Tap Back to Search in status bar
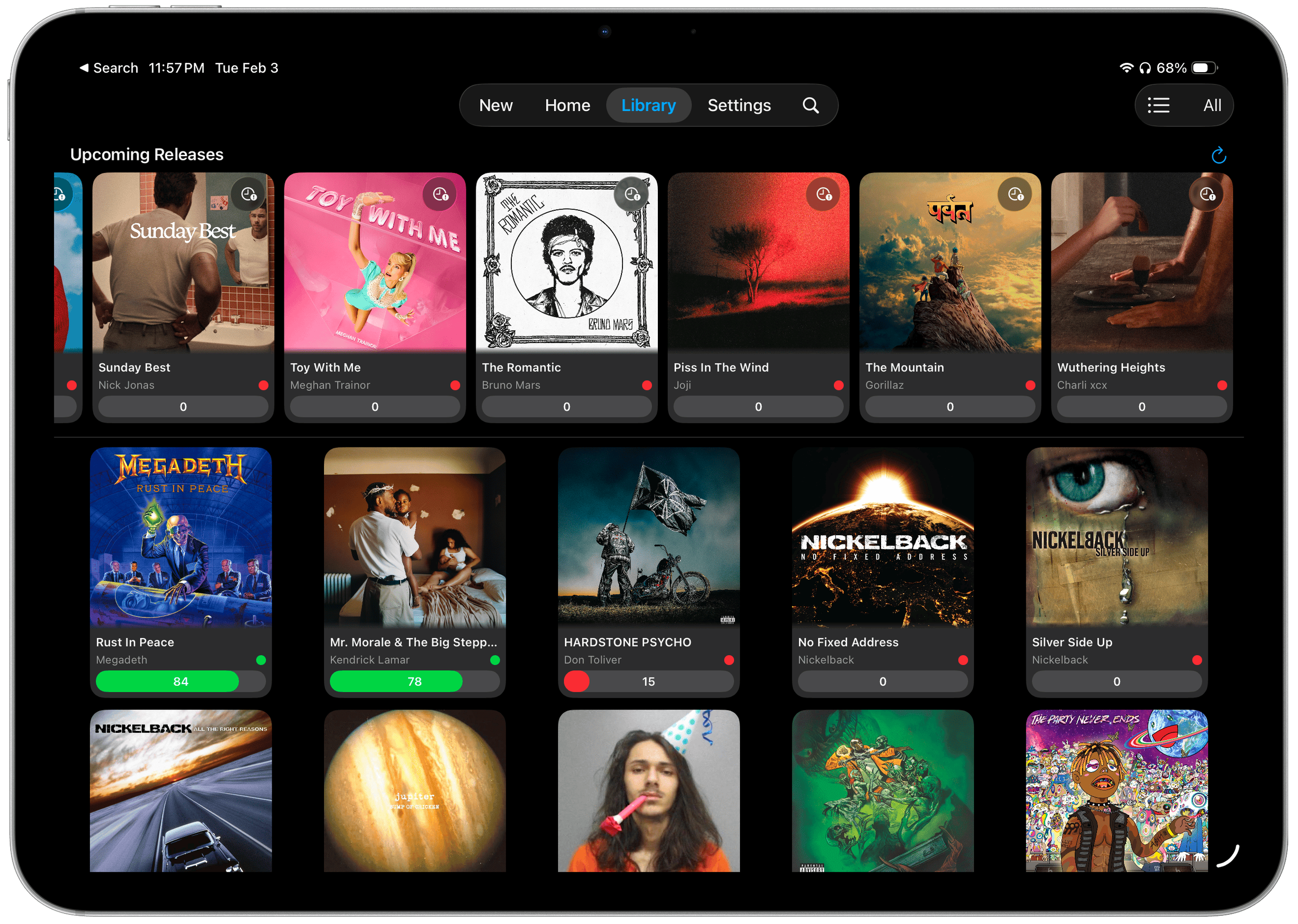This screenshot has height=924, width=1298. pyautogui.click(x=108, y=69)
